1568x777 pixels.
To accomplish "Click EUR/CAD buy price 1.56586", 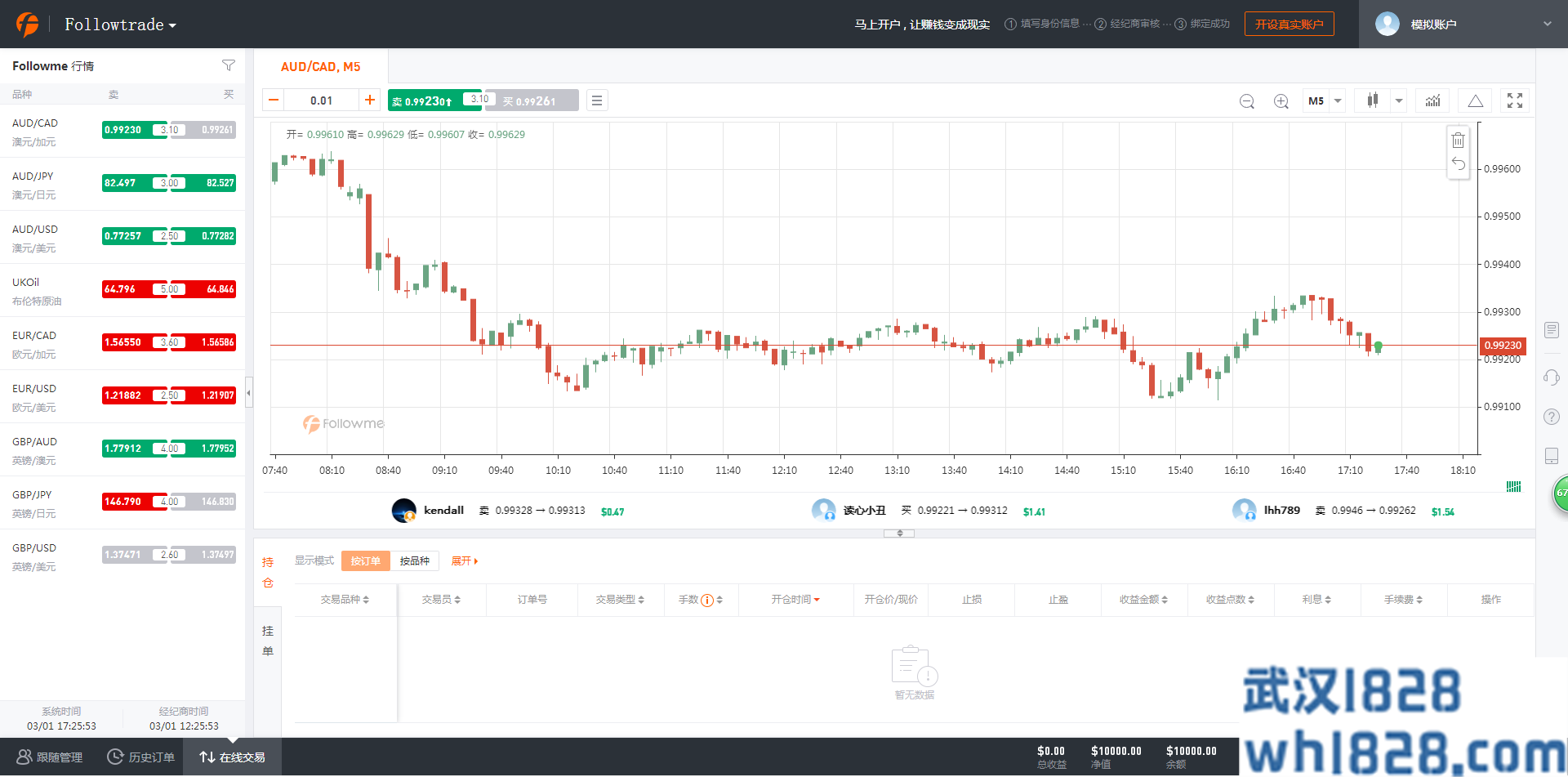I will coord(203,342).
